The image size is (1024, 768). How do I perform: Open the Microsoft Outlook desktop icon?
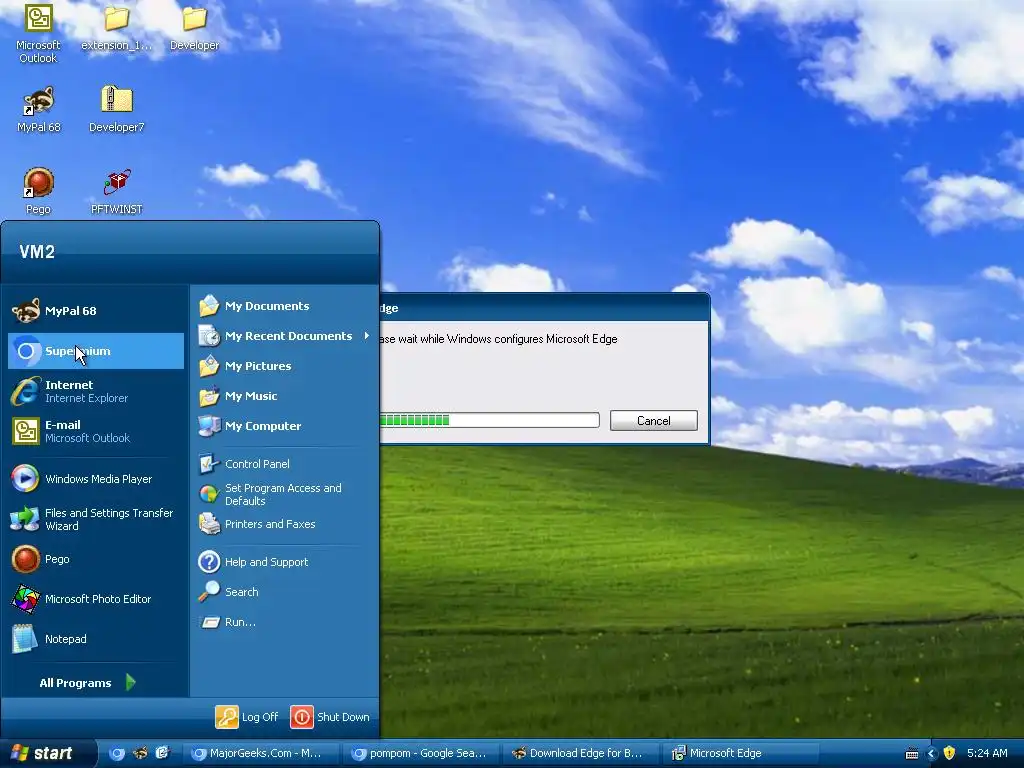pos(38,33)
